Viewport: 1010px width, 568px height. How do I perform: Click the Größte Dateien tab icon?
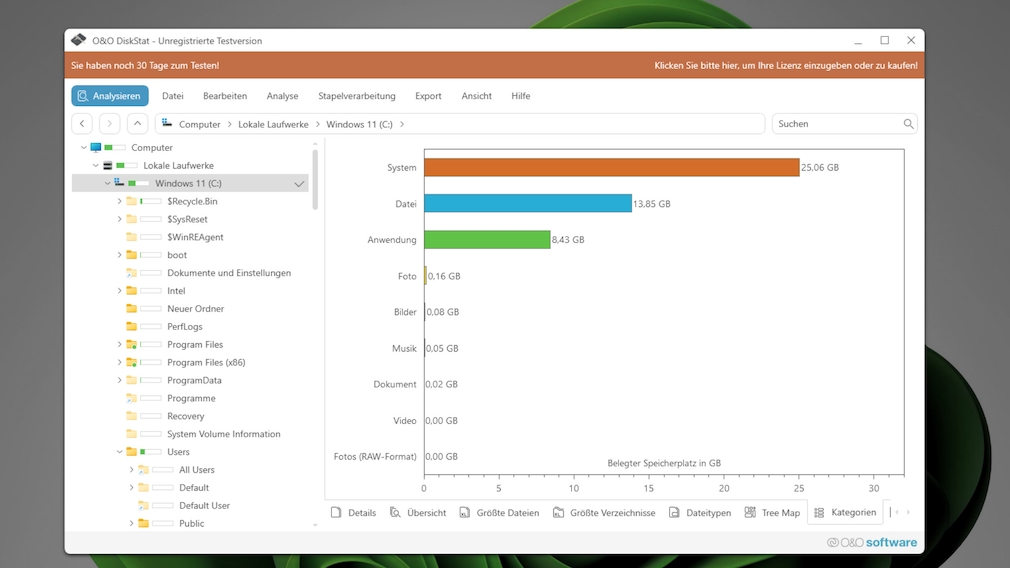pyautogui.click(x=465, y=513)
